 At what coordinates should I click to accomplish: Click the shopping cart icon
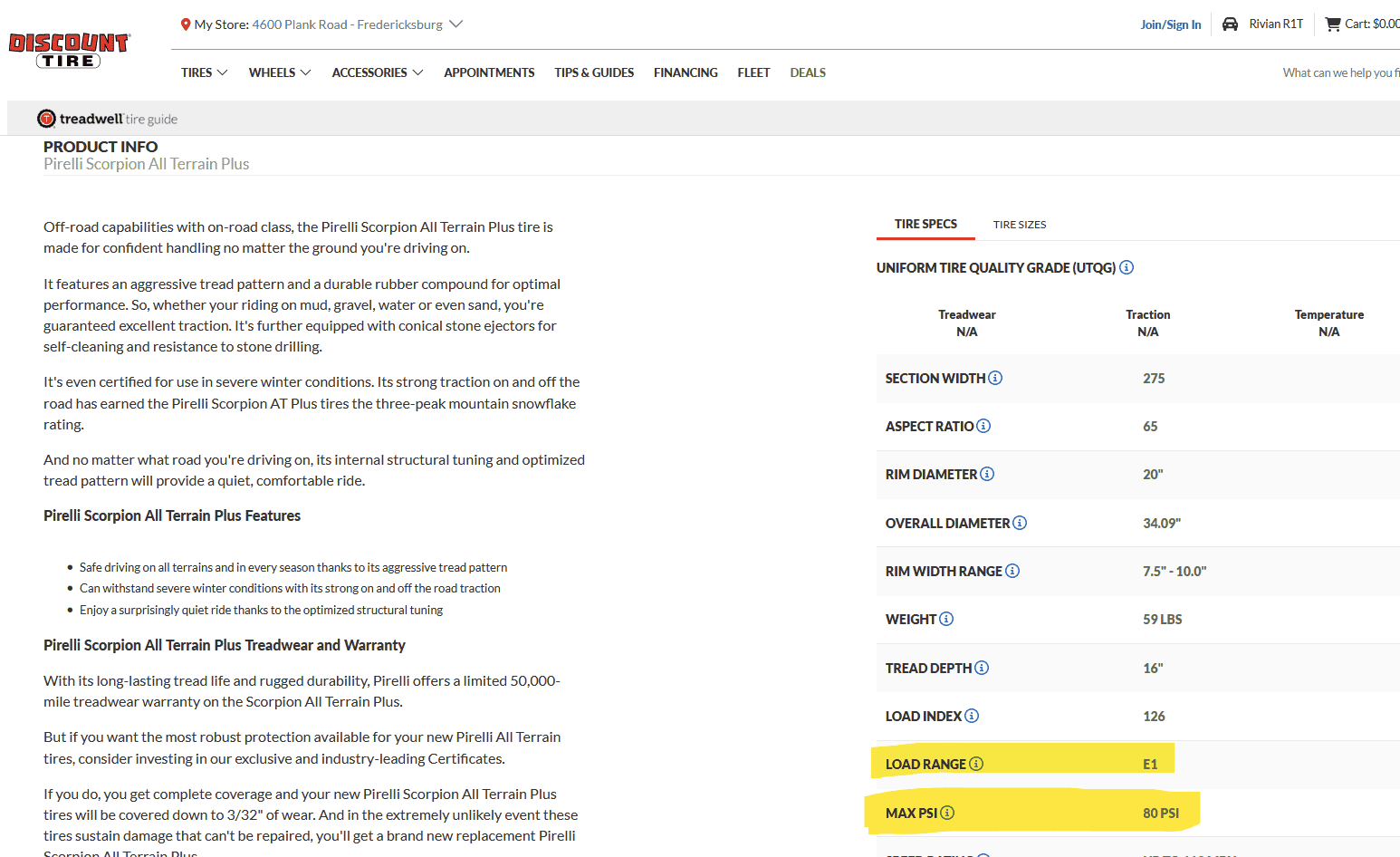tap(1333, 24)
